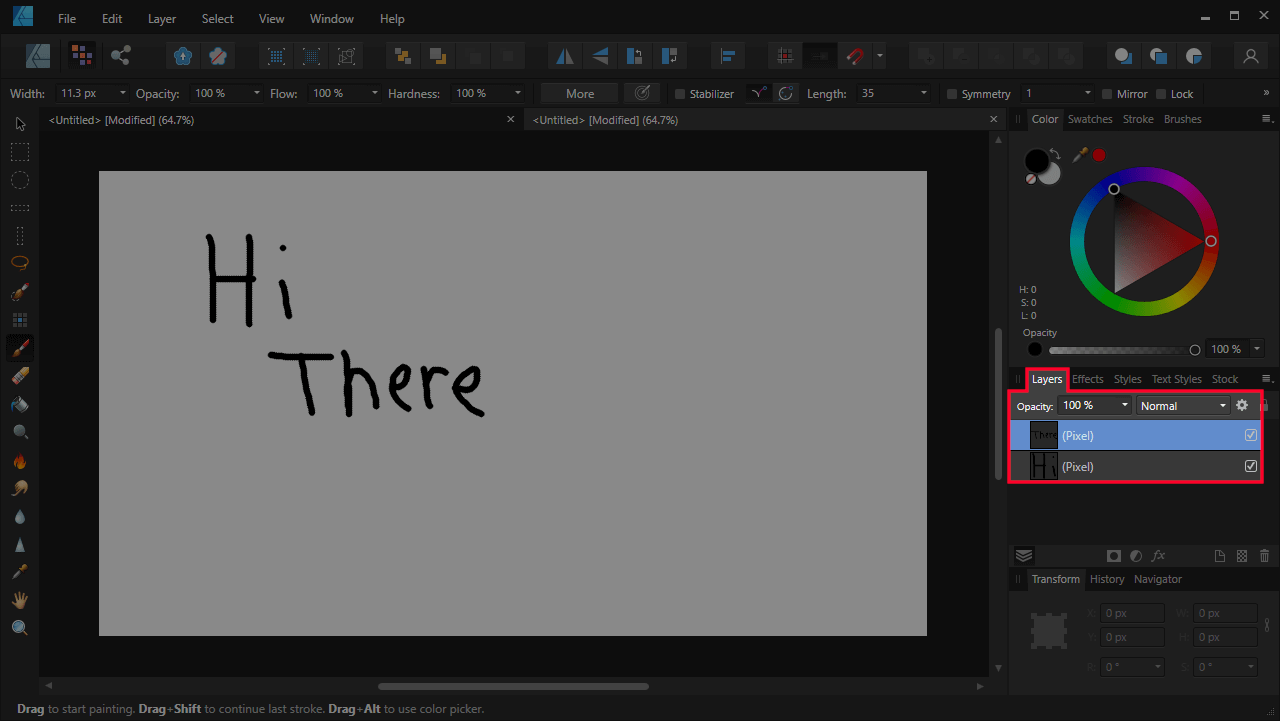The height and width of the screenshot is (721, 1280).
Task: Pick the Colour Picker tool
Action: click(19, 571)
